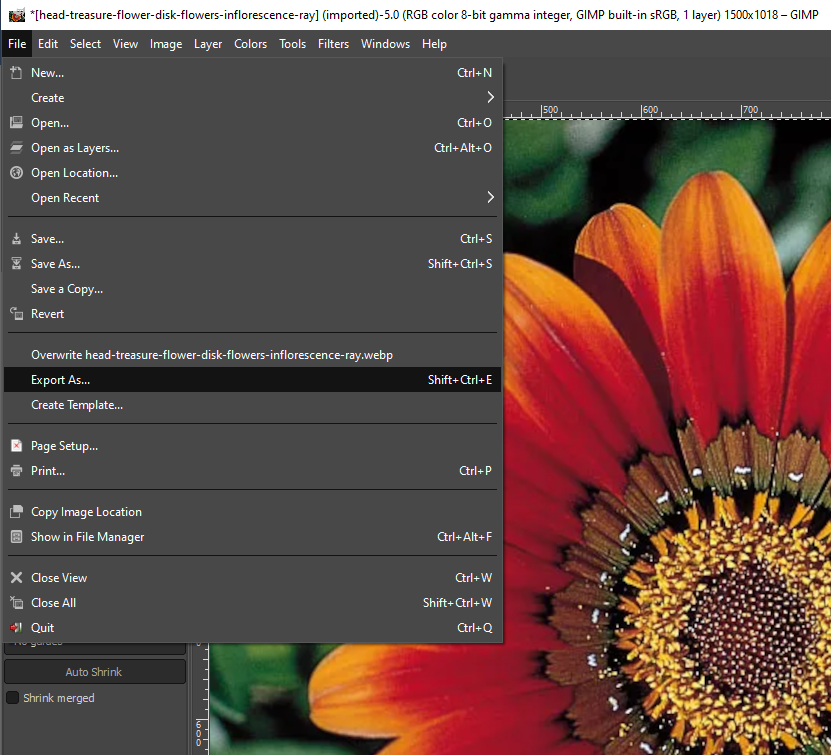831x755 pixels.
Task: Click the Page Setup icon
Action: click(x=16, y=446)
